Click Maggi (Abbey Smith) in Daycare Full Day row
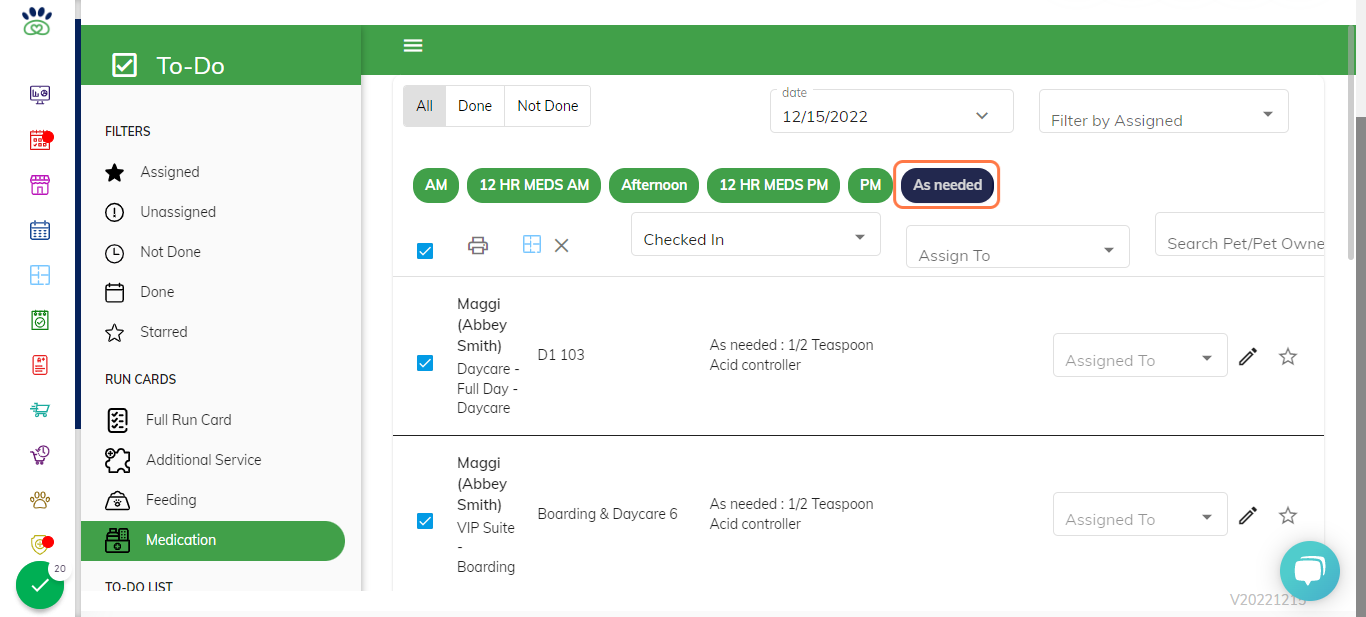 (x=482, y=325)
